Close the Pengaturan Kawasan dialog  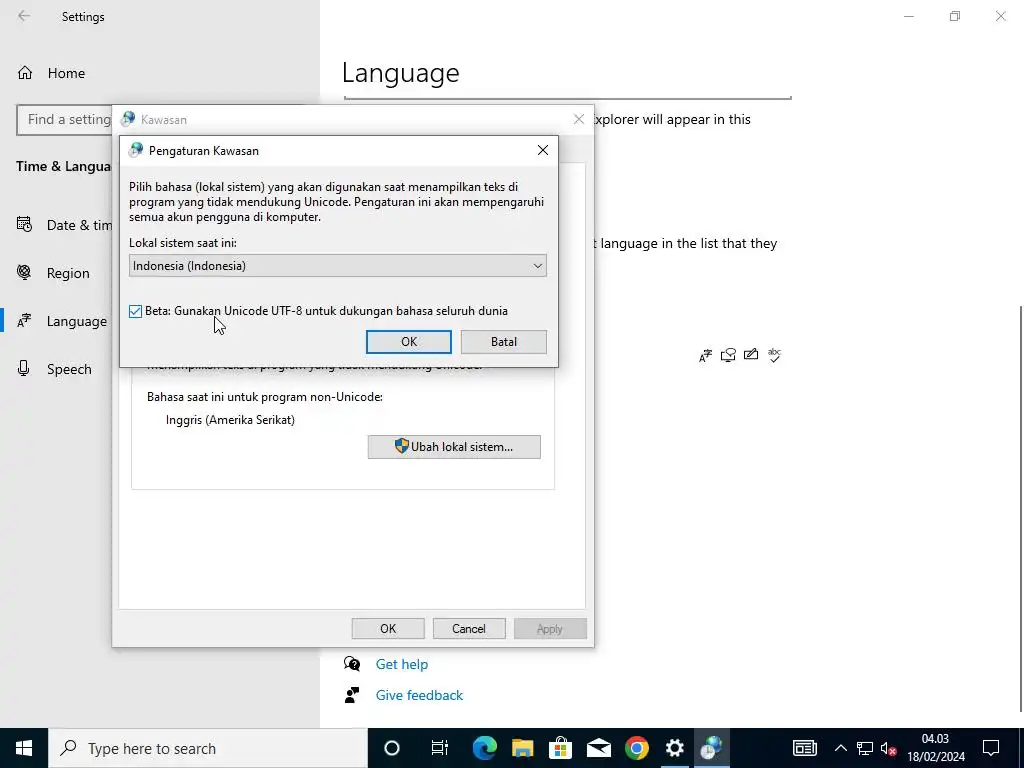[x=543, y=150]
